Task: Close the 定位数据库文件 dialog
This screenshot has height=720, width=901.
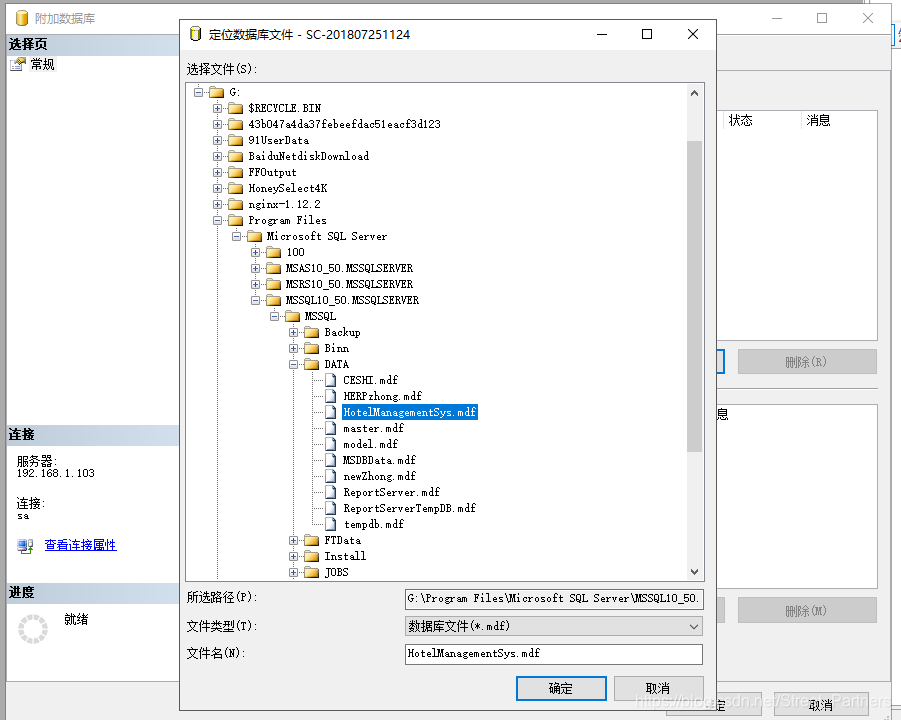Action: point(693,34)
